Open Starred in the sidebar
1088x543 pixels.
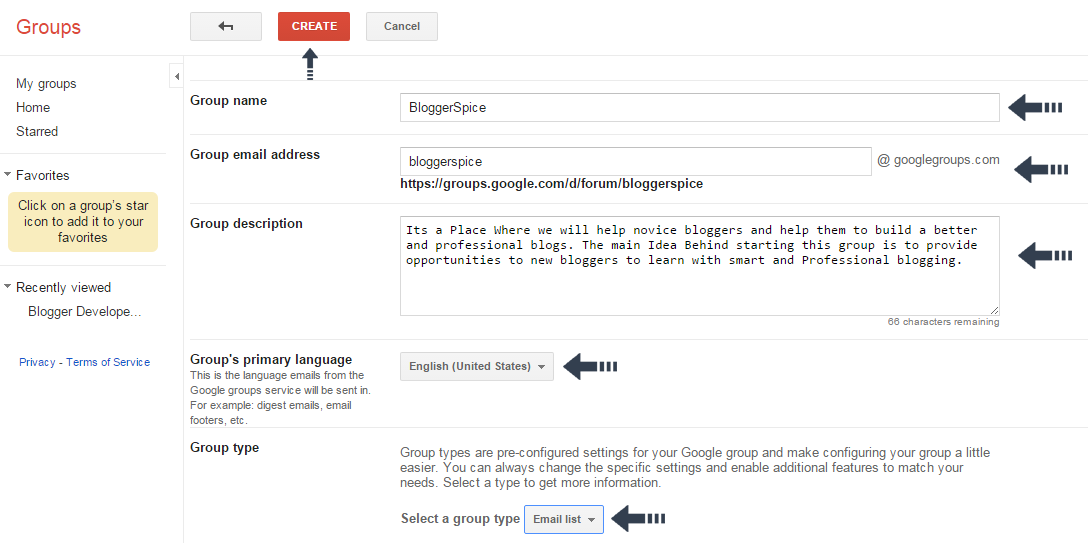37,131
